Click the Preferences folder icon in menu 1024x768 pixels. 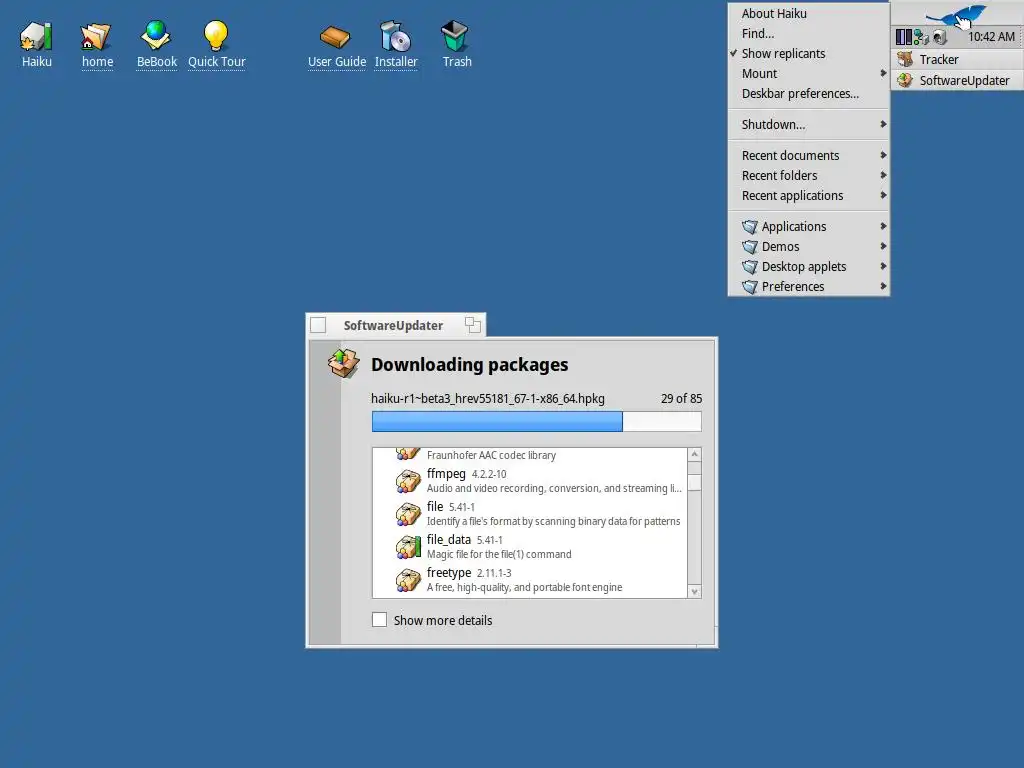[750, 287]
